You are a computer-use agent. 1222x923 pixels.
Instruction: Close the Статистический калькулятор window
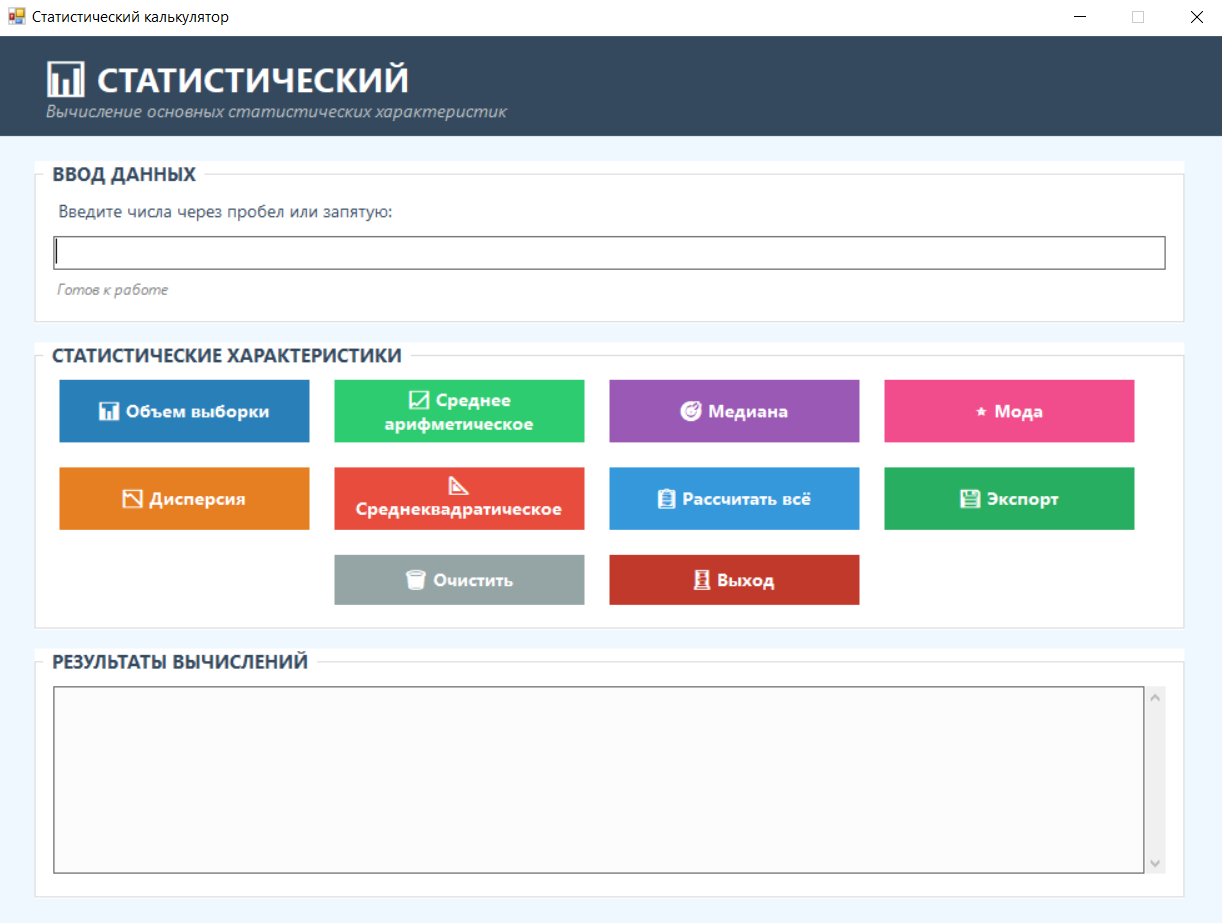[1196, 17]
